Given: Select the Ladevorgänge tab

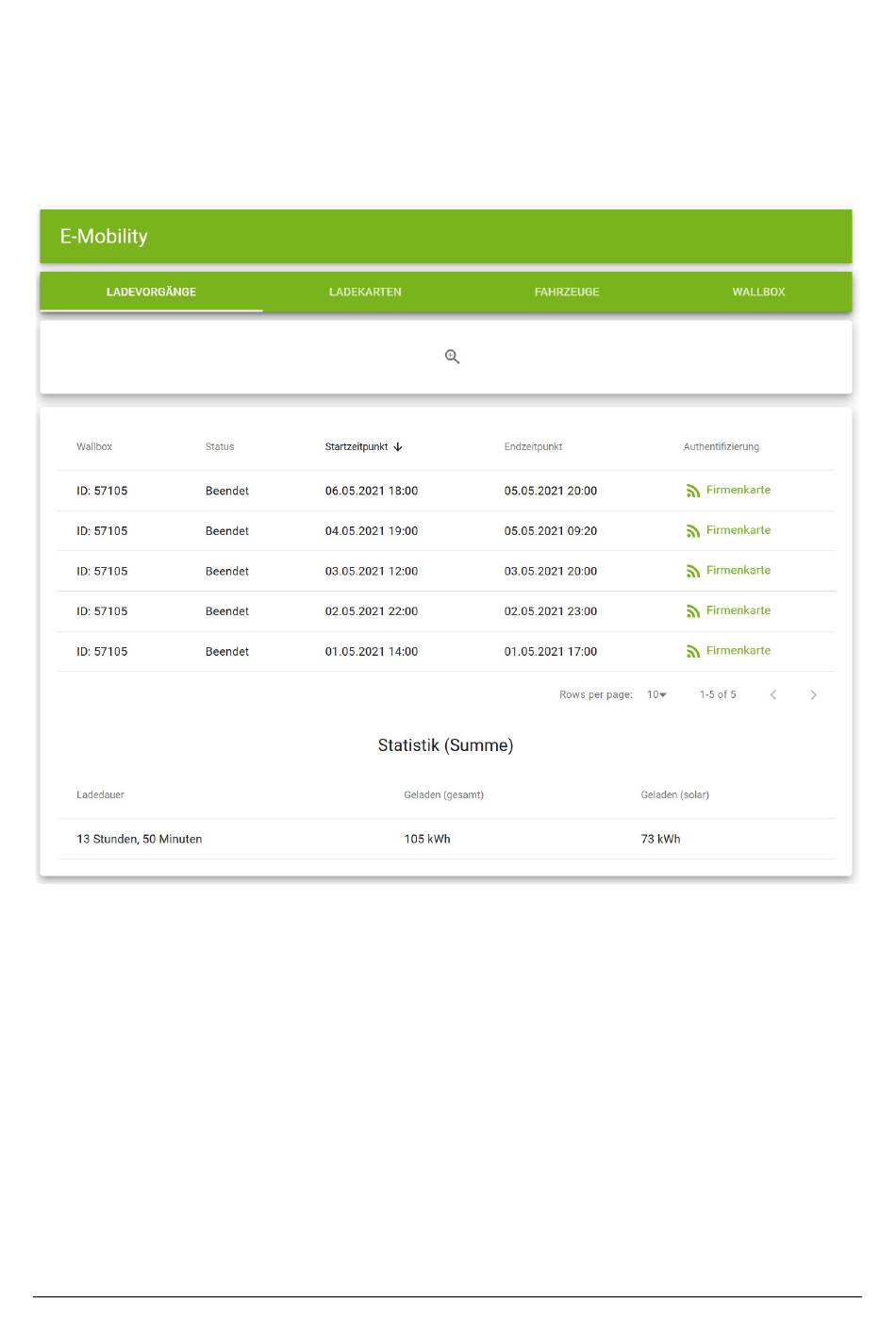Looking at the screenshot, I should coord(151,292).
